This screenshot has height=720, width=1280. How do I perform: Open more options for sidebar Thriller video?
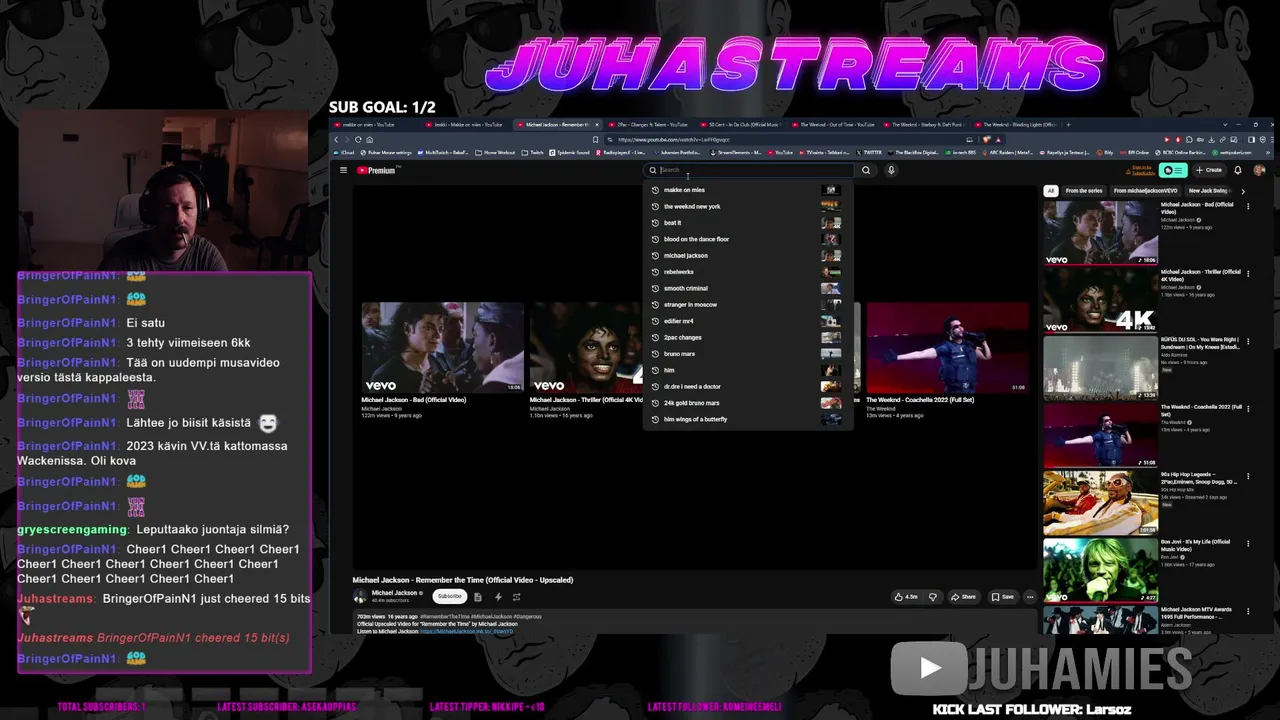tap(1246, 274)
